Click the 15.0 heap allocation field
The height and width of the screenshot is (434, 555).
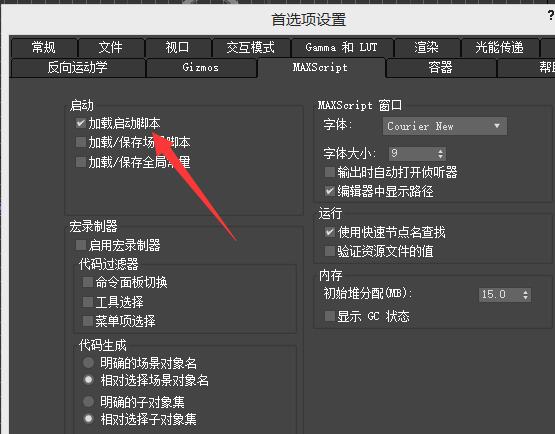click(500, 295)
